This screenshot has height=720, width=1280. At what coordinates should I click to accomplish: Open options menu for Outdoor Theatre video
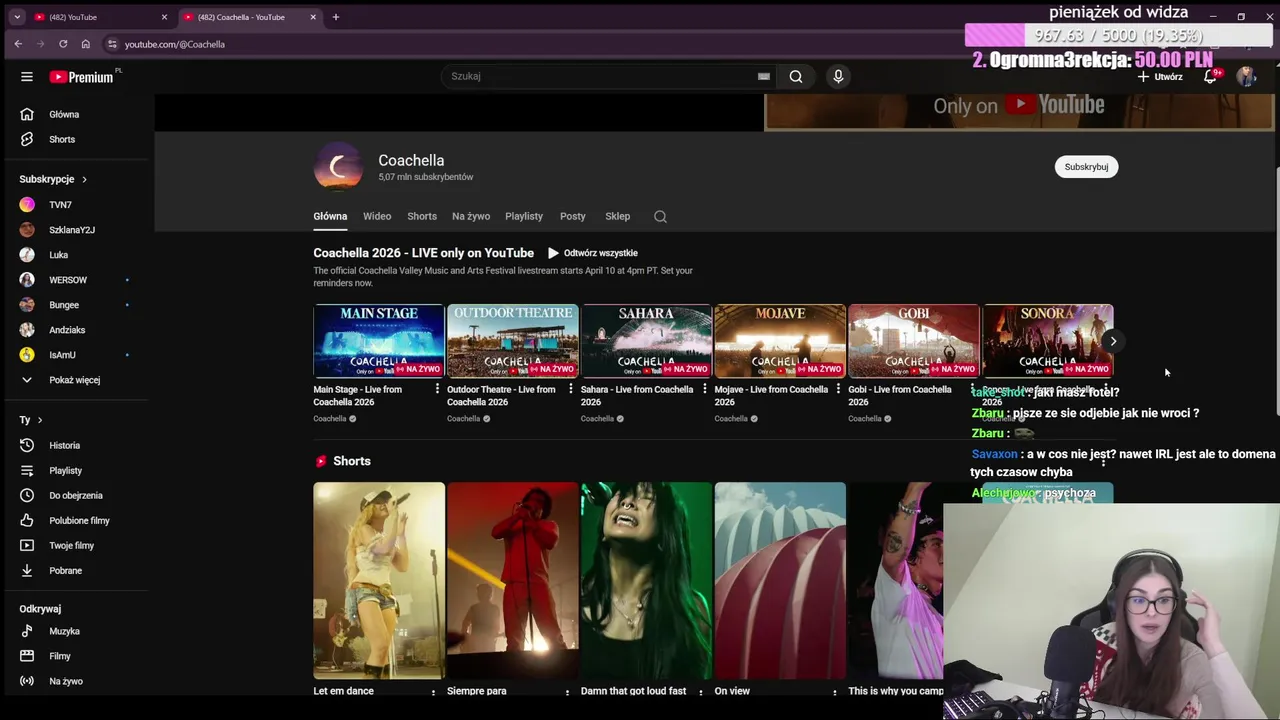[571, 389]
